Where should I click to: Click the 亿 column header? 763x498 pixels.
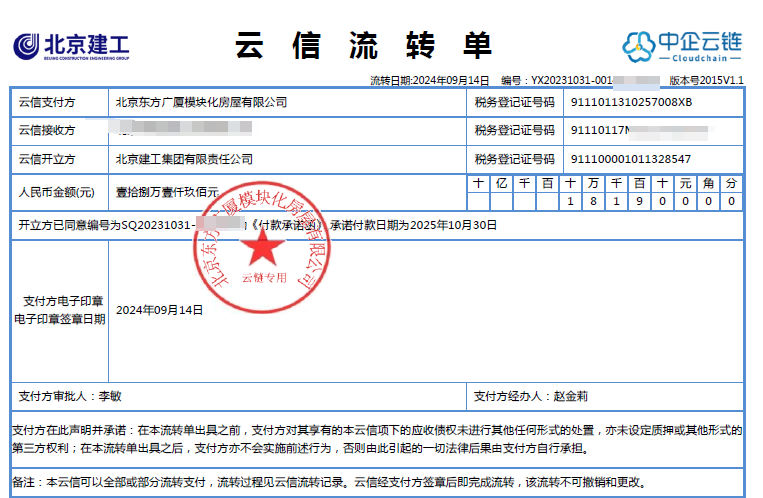(x=501, y=183)
